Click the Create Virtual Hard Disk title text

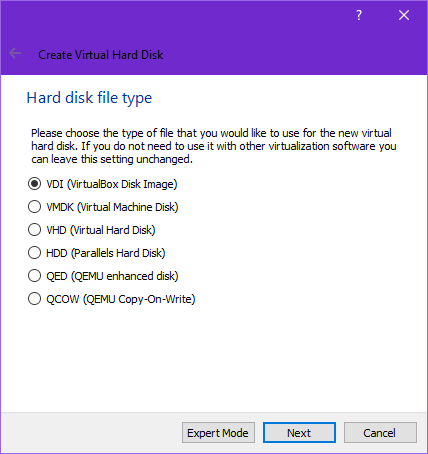pyautogui.click(x=101, y=55)
